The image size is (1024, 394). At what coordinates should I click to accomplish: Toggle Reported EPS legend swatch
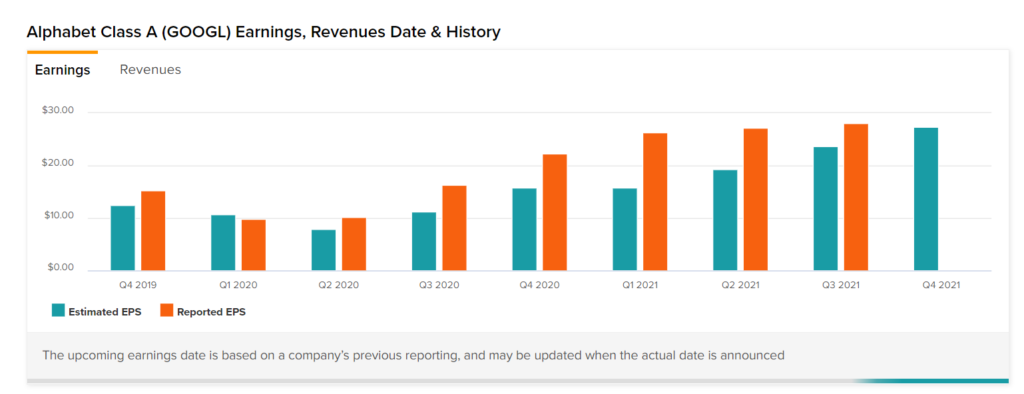point(167,311)
